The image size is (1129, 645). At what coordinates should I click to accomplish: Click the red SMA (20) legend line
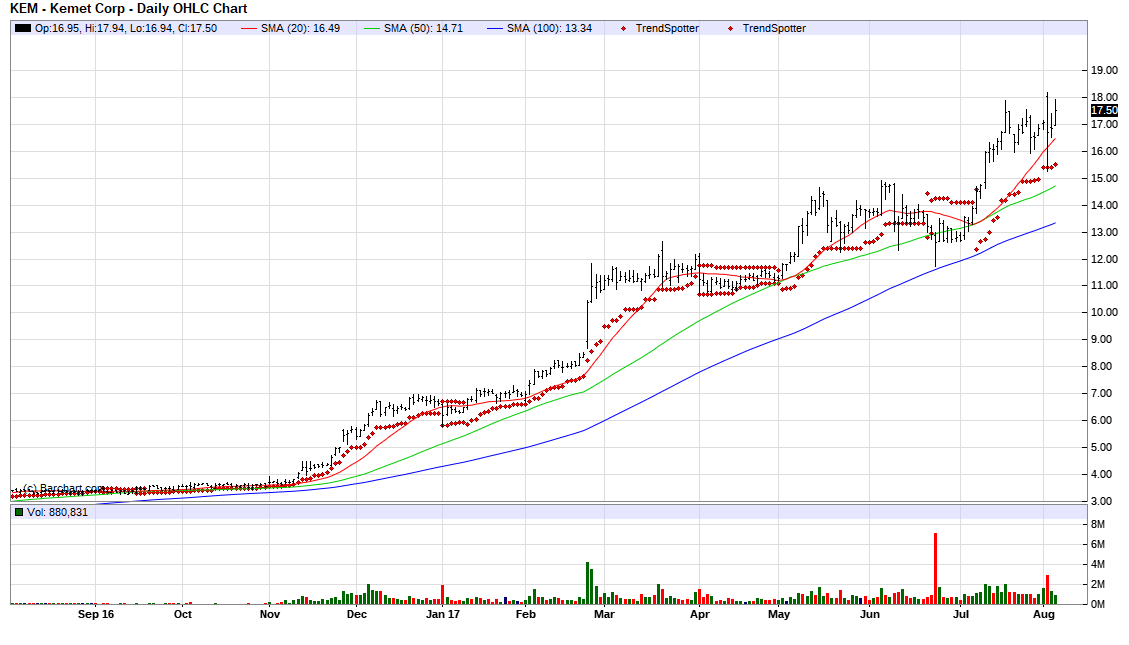(248, 28)
